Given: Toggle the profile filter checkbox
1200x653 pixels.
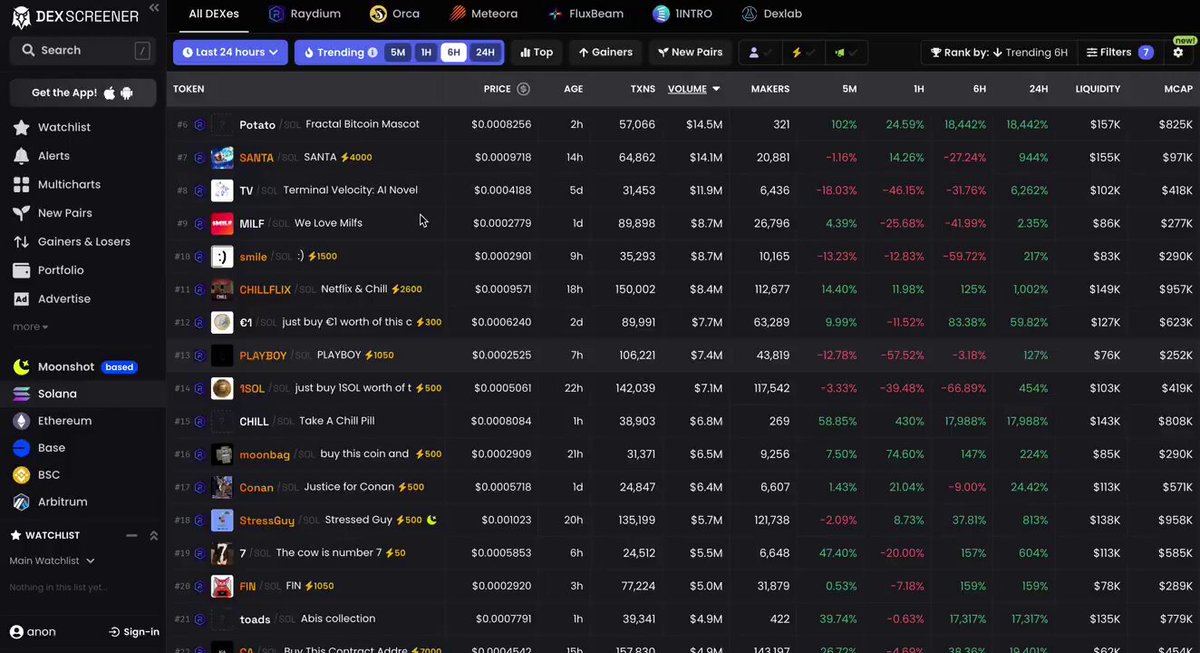Looking at the screenshot, I should [760, 52].
